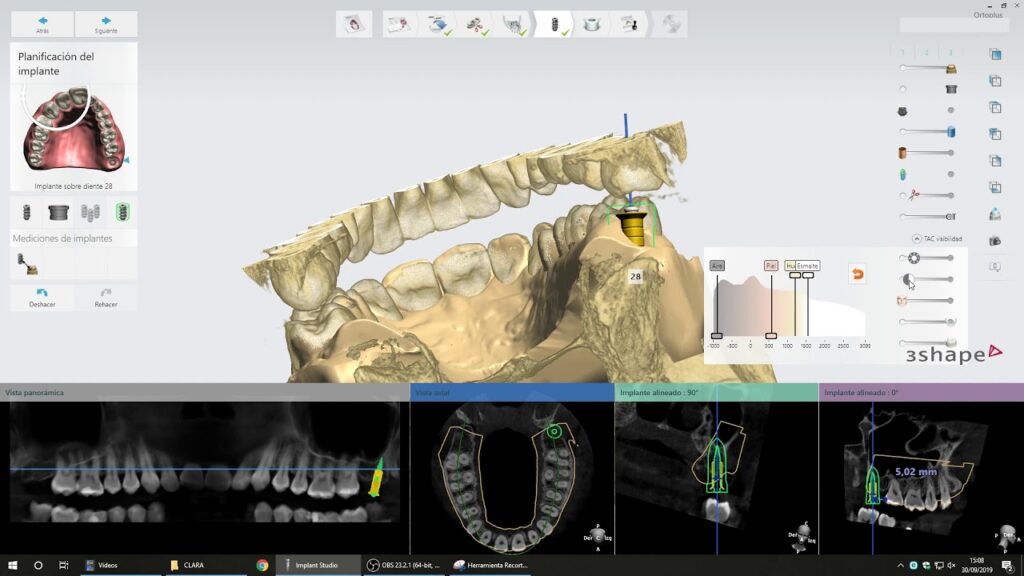The height and width of the screenshot is (576, 1024).
Task: Select the green highlighted implant safety-zone icon
Action: [x=122, y=212]
